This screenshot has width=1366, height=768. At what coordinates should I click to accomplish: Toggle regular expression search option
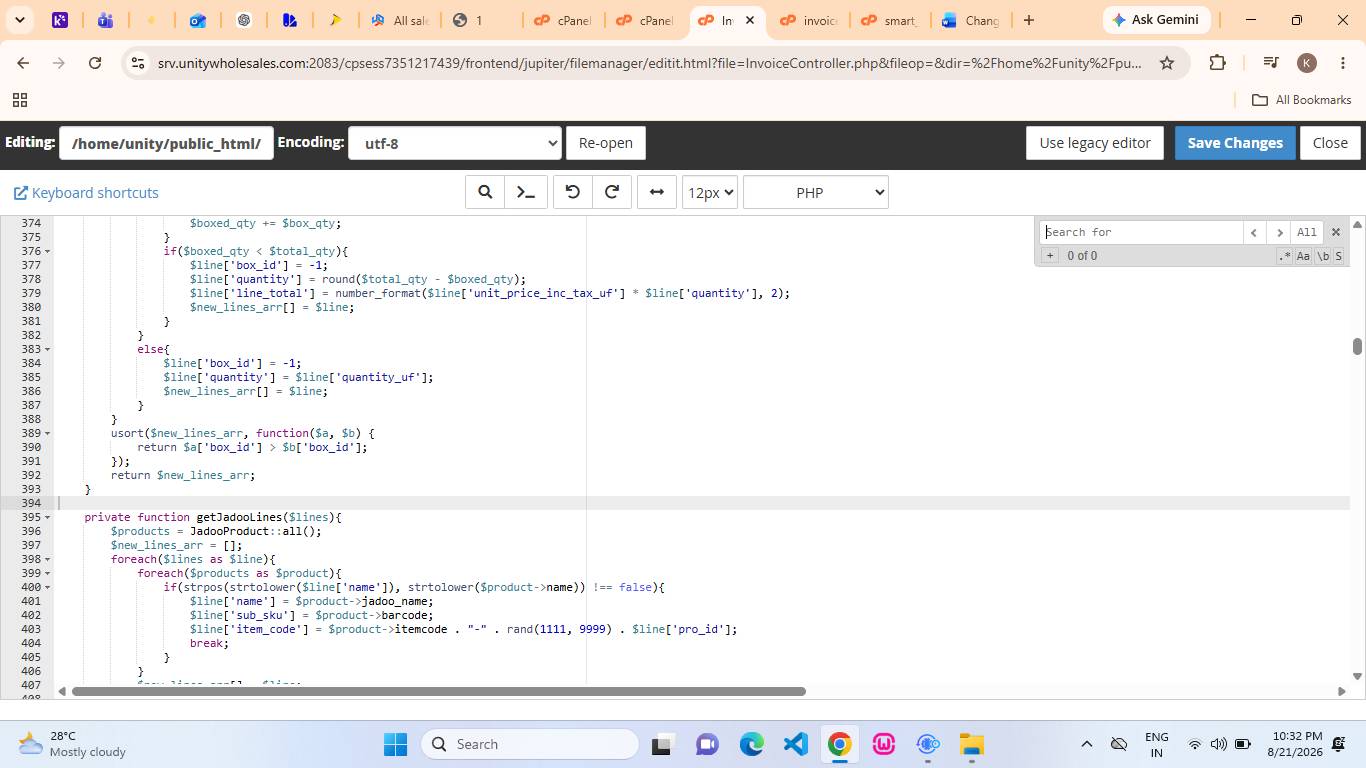(x=1285, y=256)
